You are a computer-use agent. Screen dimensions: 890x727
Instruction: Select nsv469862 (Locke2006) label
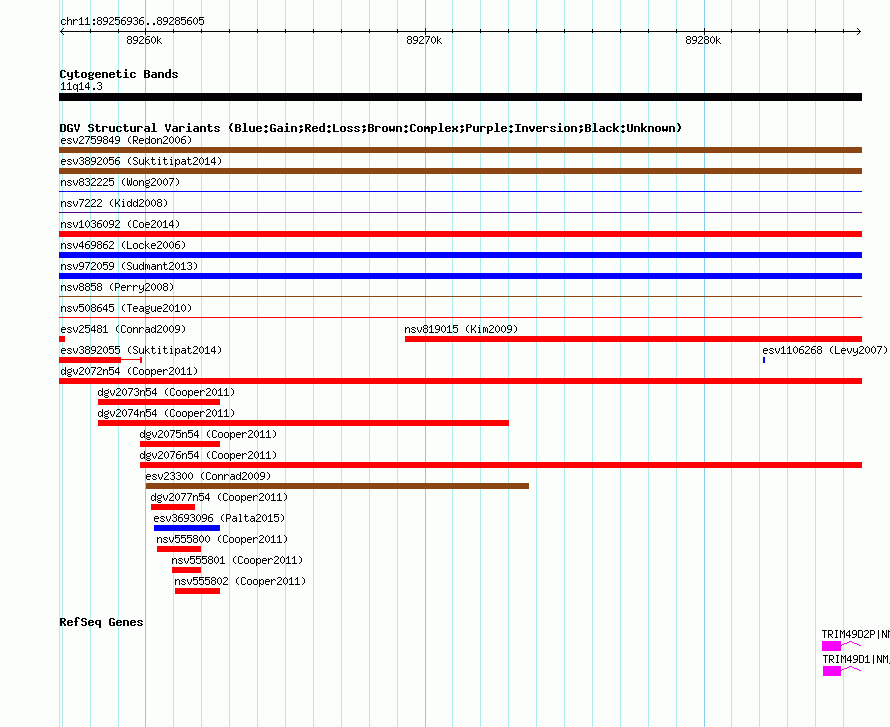pos(123,245)
